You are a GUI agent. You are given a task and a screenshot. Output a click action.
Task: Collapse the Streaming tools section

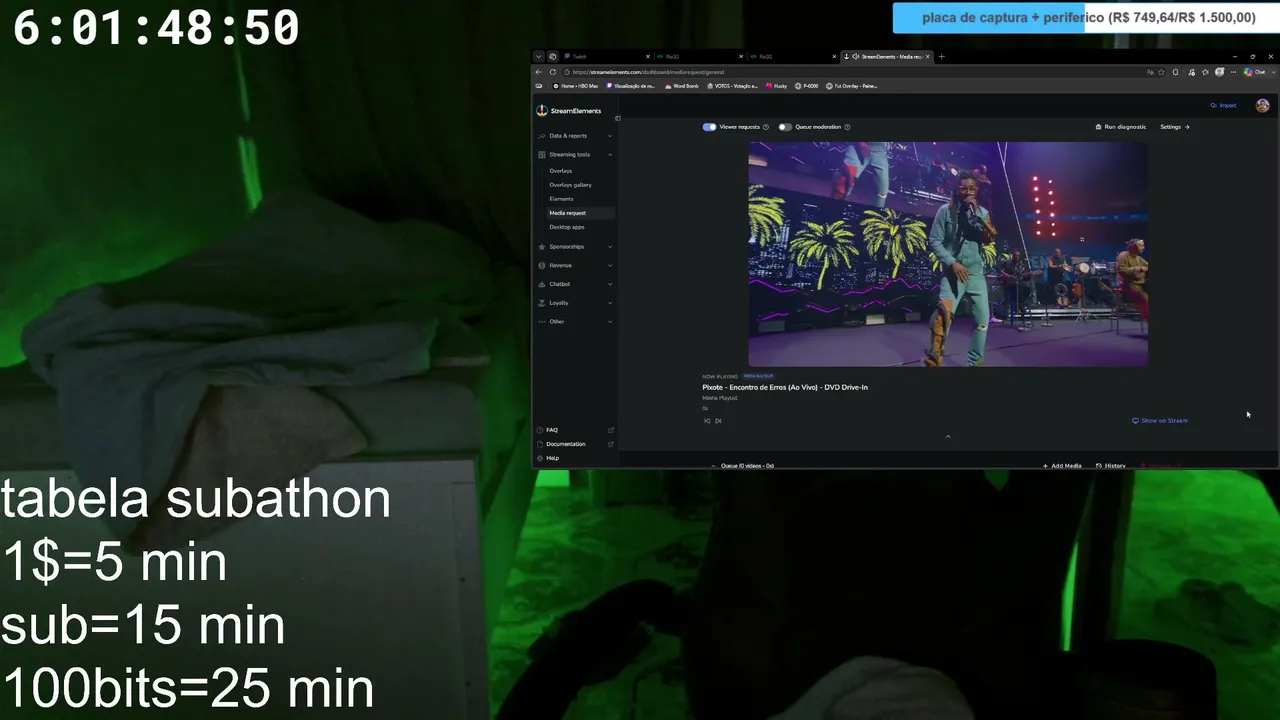[x=575, y=154]
